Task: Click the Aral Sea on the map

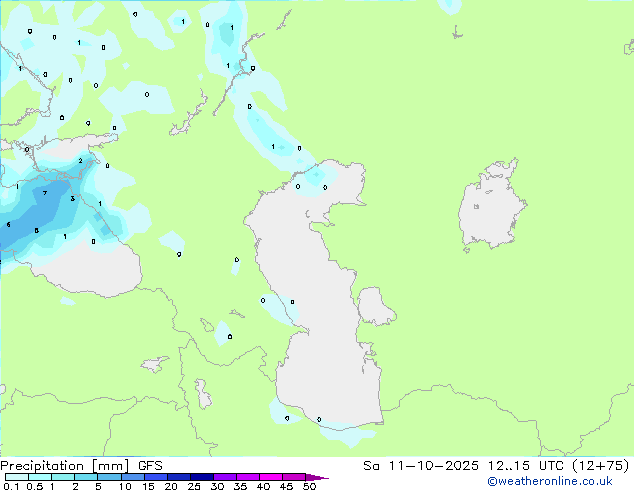Action: (x=490, y=208)
